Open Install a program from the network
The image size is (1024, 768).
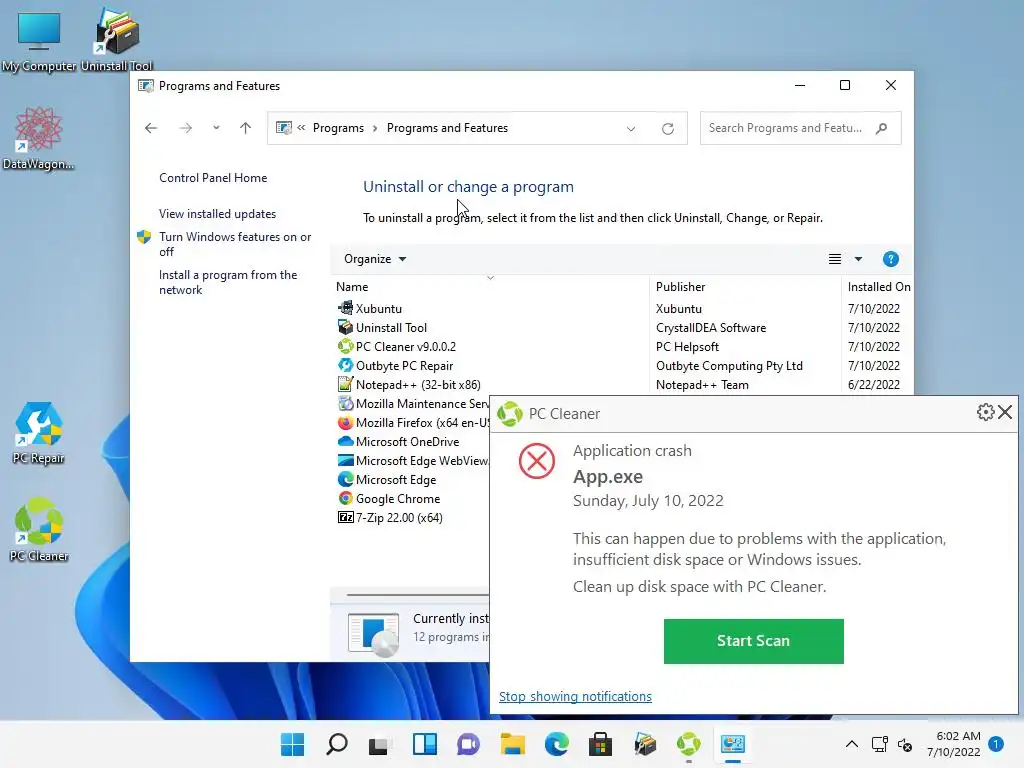pos(228,282)
